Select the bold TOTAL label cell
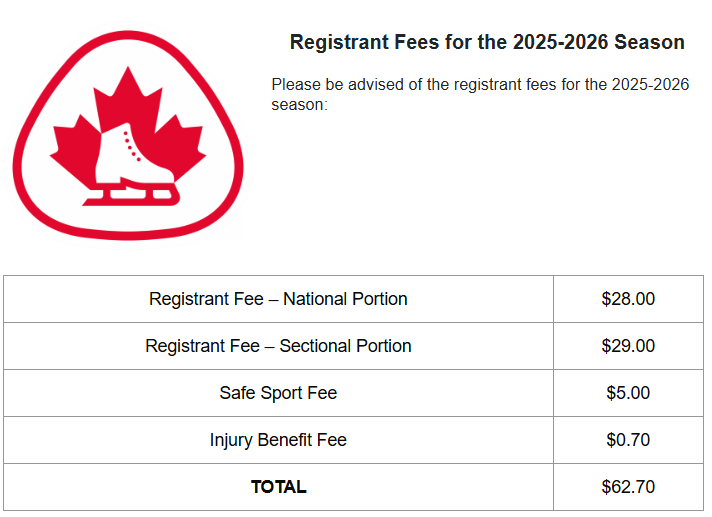712x517 pixels. 278,487
